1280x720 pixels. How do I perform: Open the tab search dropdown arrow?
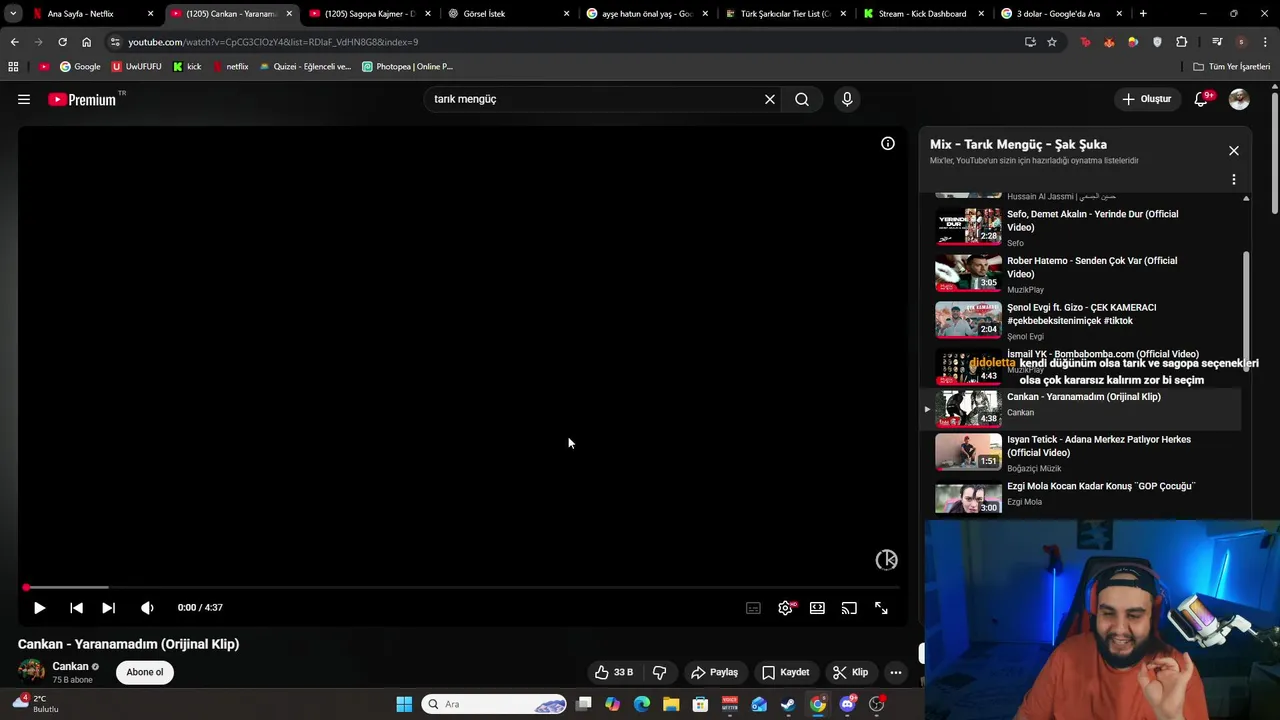tap(13, 14)
